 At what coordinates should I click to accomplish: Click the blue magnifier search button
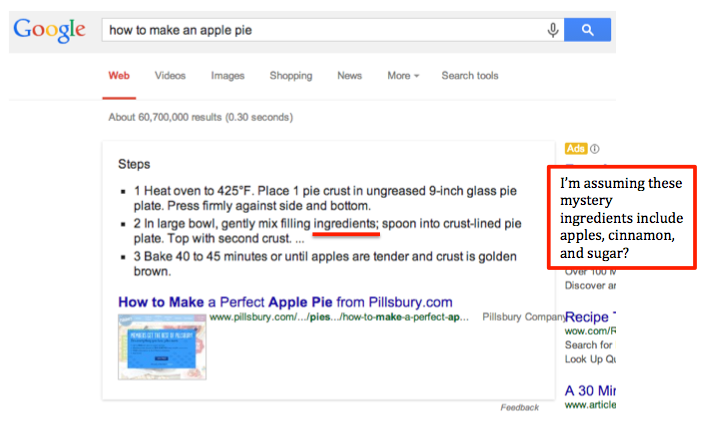587,30
